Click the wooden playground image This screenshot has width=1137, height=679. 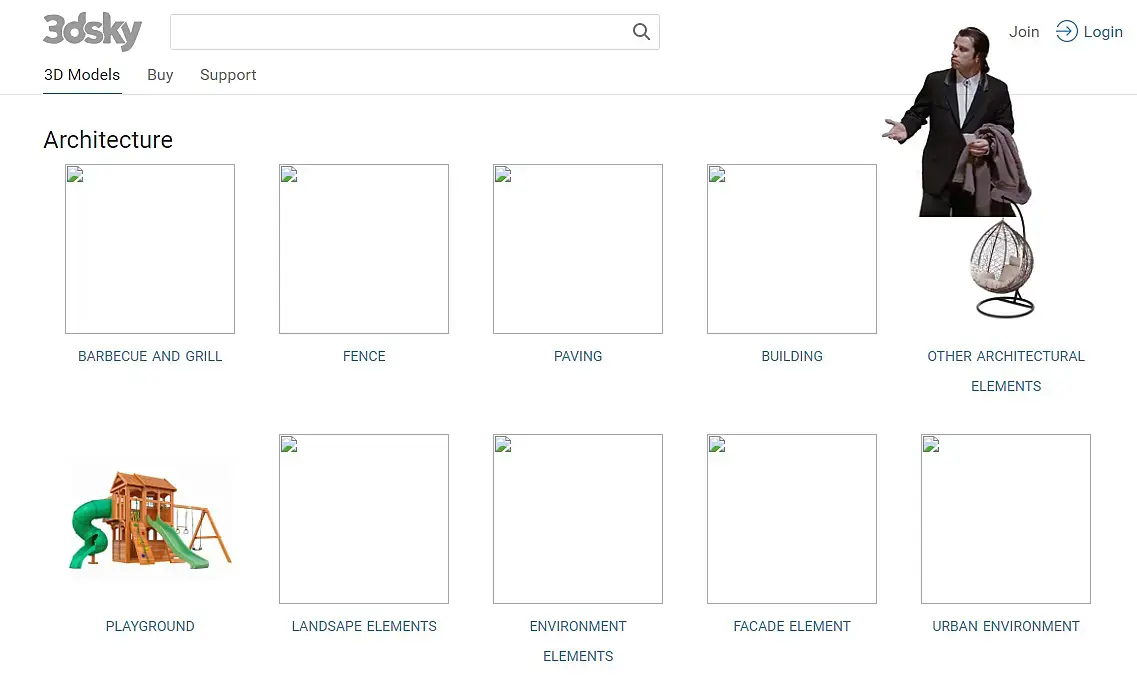pyautogui.click(x=150, y=519)
